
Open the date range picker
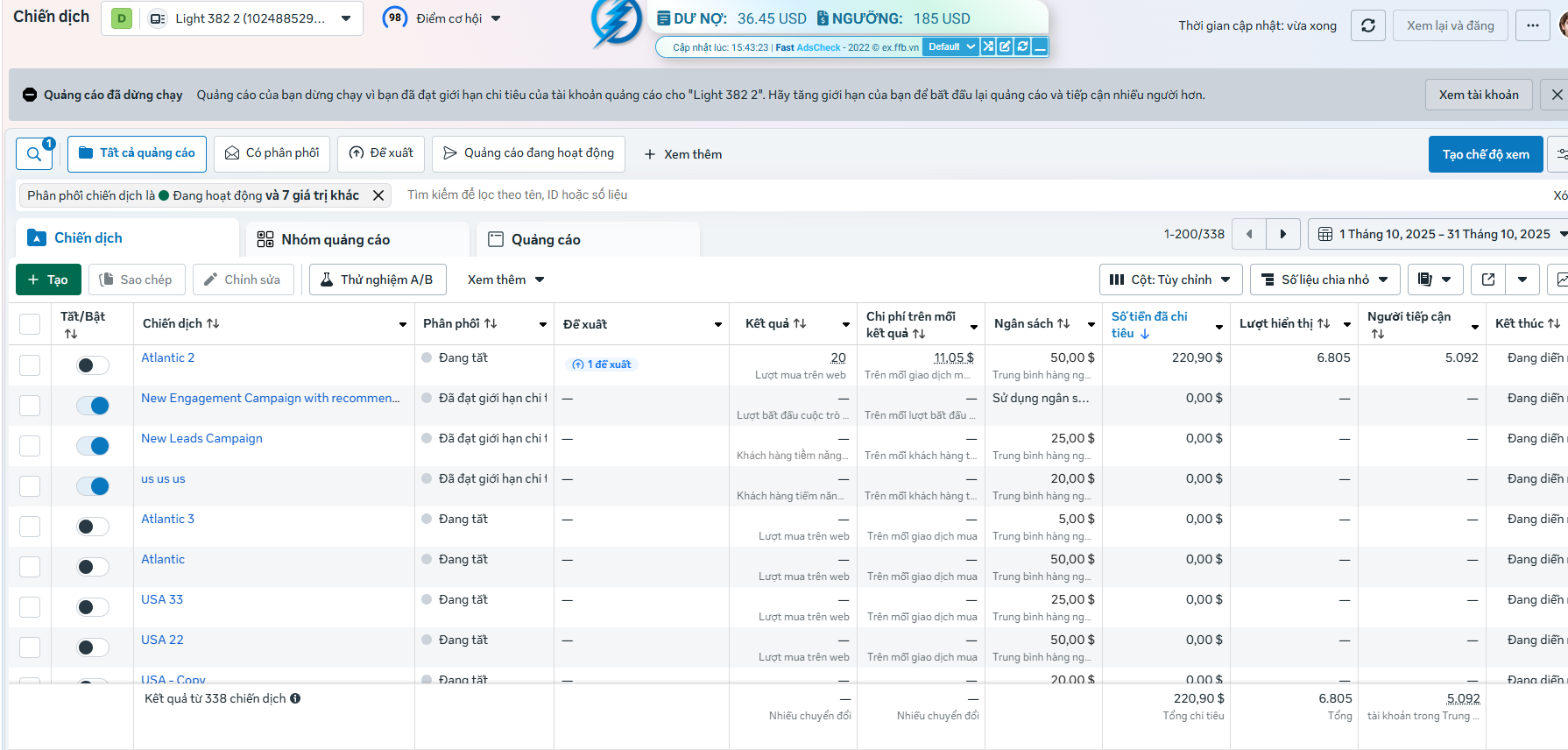(x=1438, y=234)
